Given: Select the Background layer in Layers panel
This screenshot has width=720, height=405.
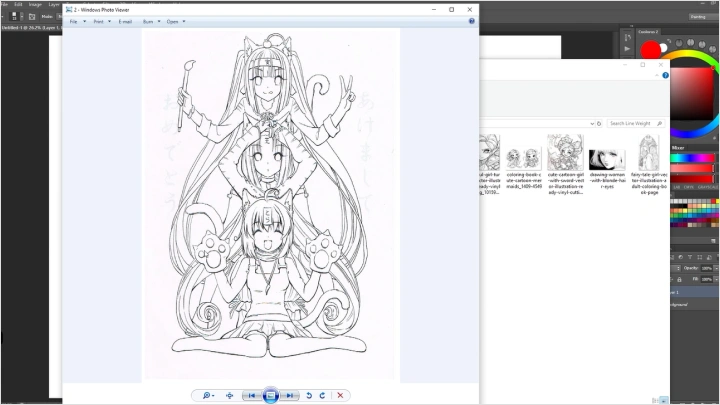Looking at the screenshot, I should tap(695, 304).
